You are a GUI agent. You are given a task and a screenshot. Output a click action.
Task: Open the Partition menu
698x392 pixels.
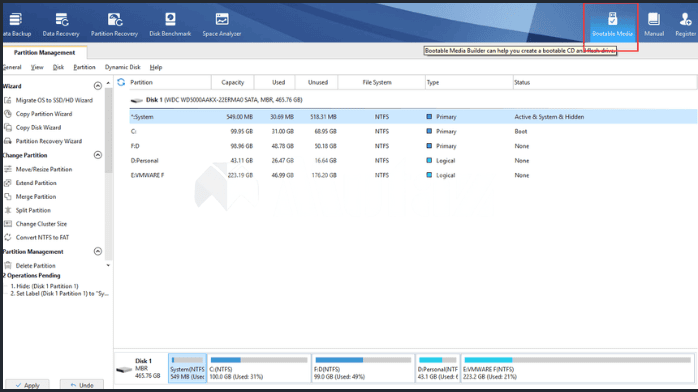coord(84,67)
